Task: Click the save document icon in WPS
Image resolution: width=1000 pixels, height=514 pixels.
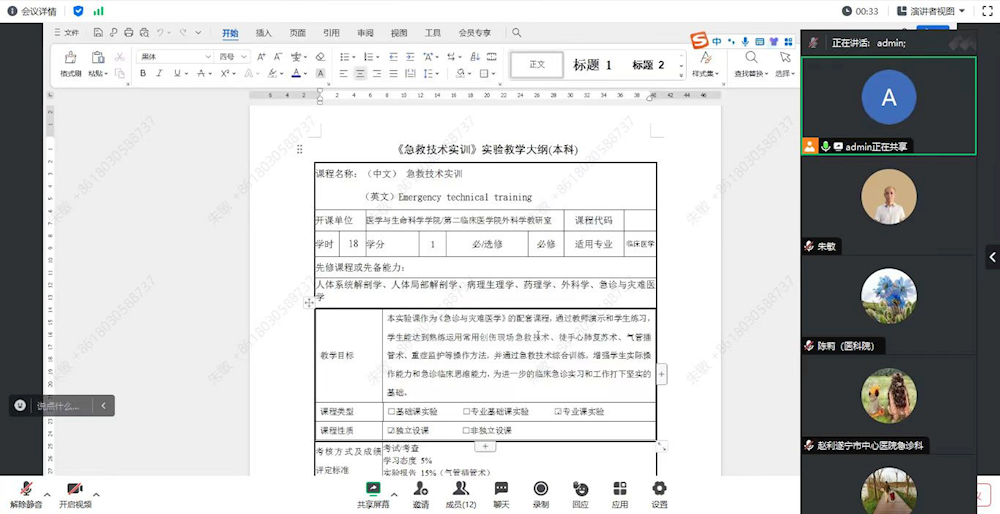Action: point(98,33)
